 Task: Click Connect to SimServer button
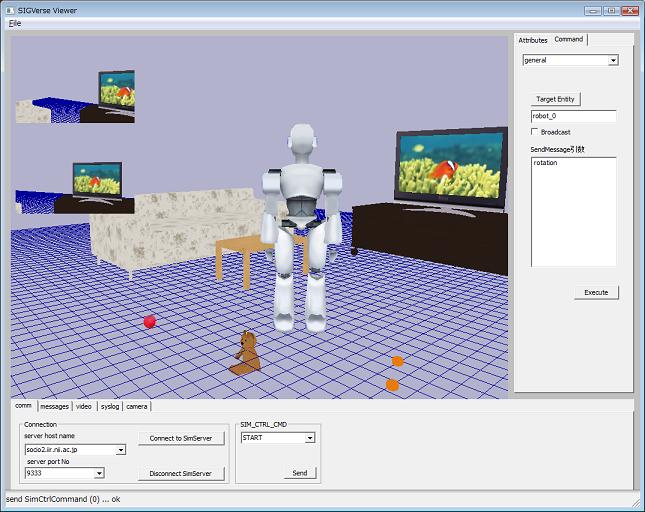tap(181, 439)
